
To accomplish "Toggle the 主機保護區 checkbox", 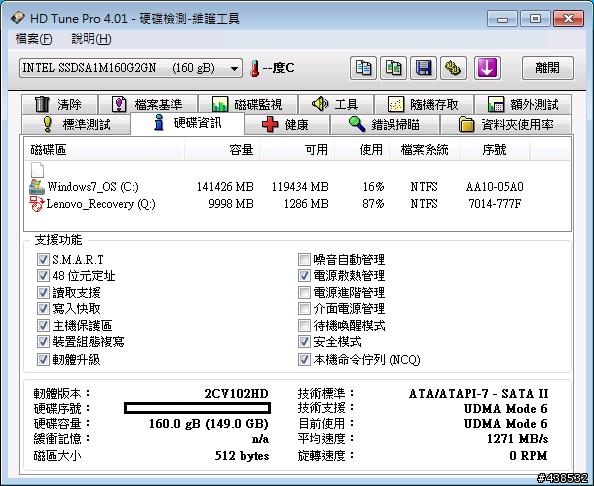I will (43, 325).
